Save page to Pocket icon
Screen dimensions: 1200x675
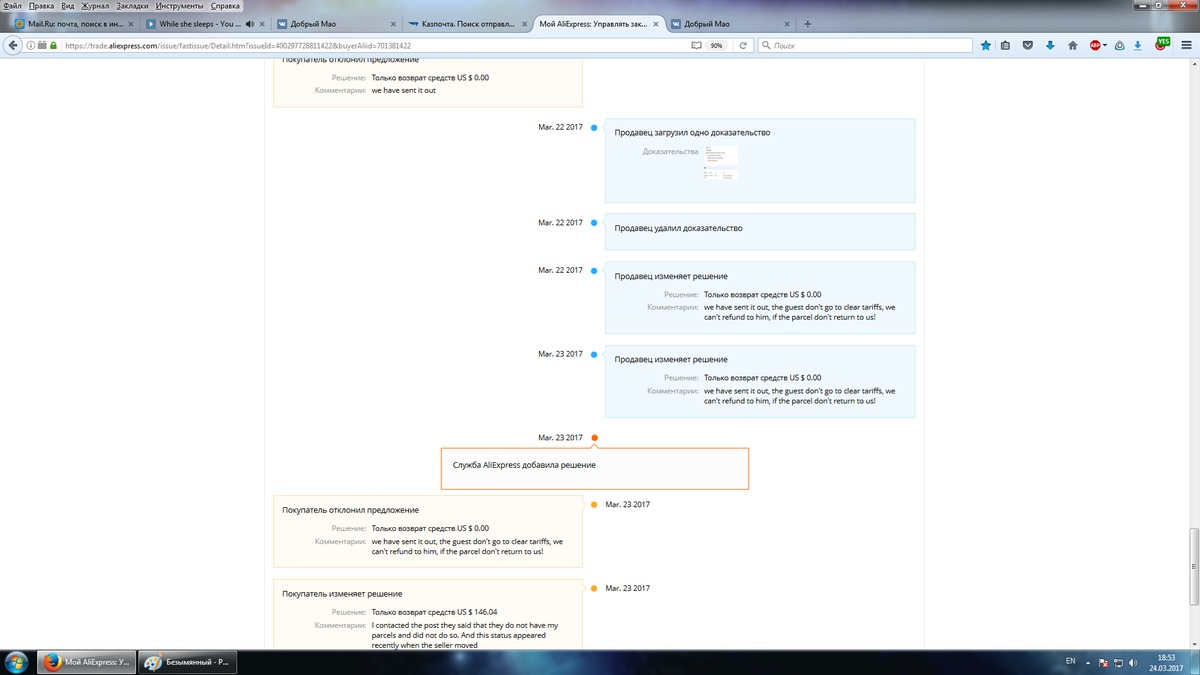1028,45
